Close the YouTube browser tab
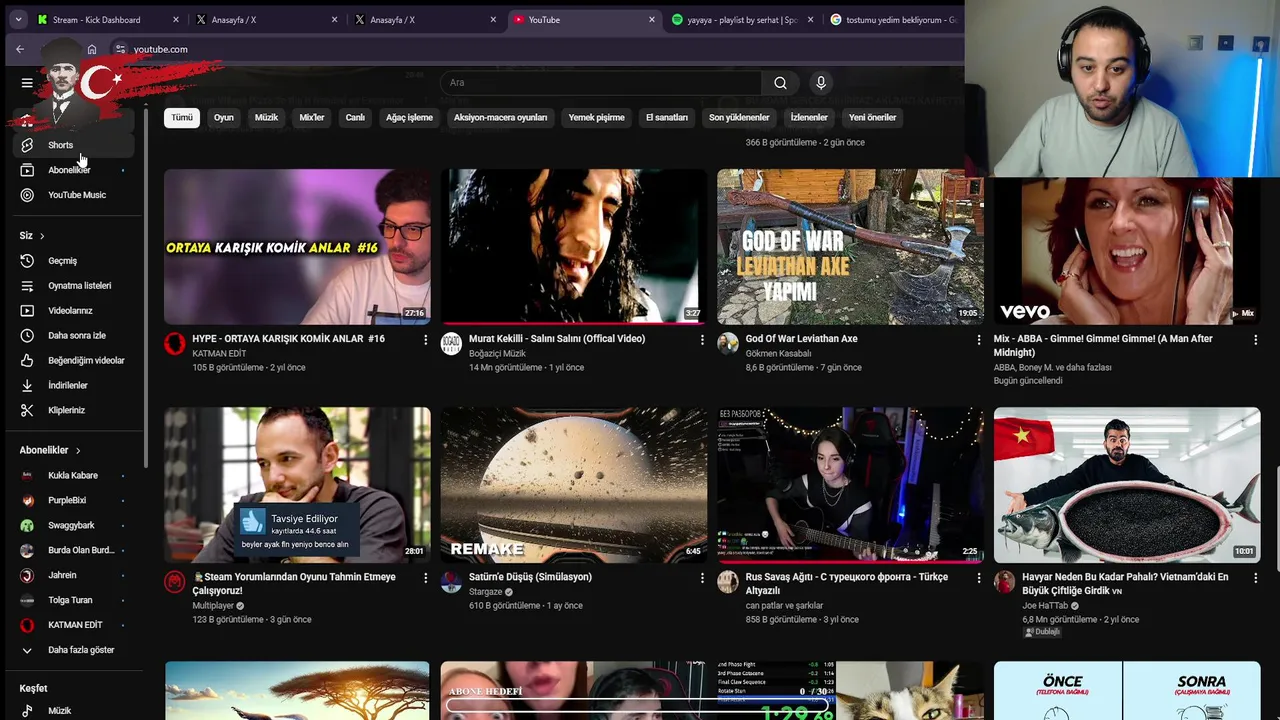Screen dimensions: 1280x720 [x=652, y=19]
